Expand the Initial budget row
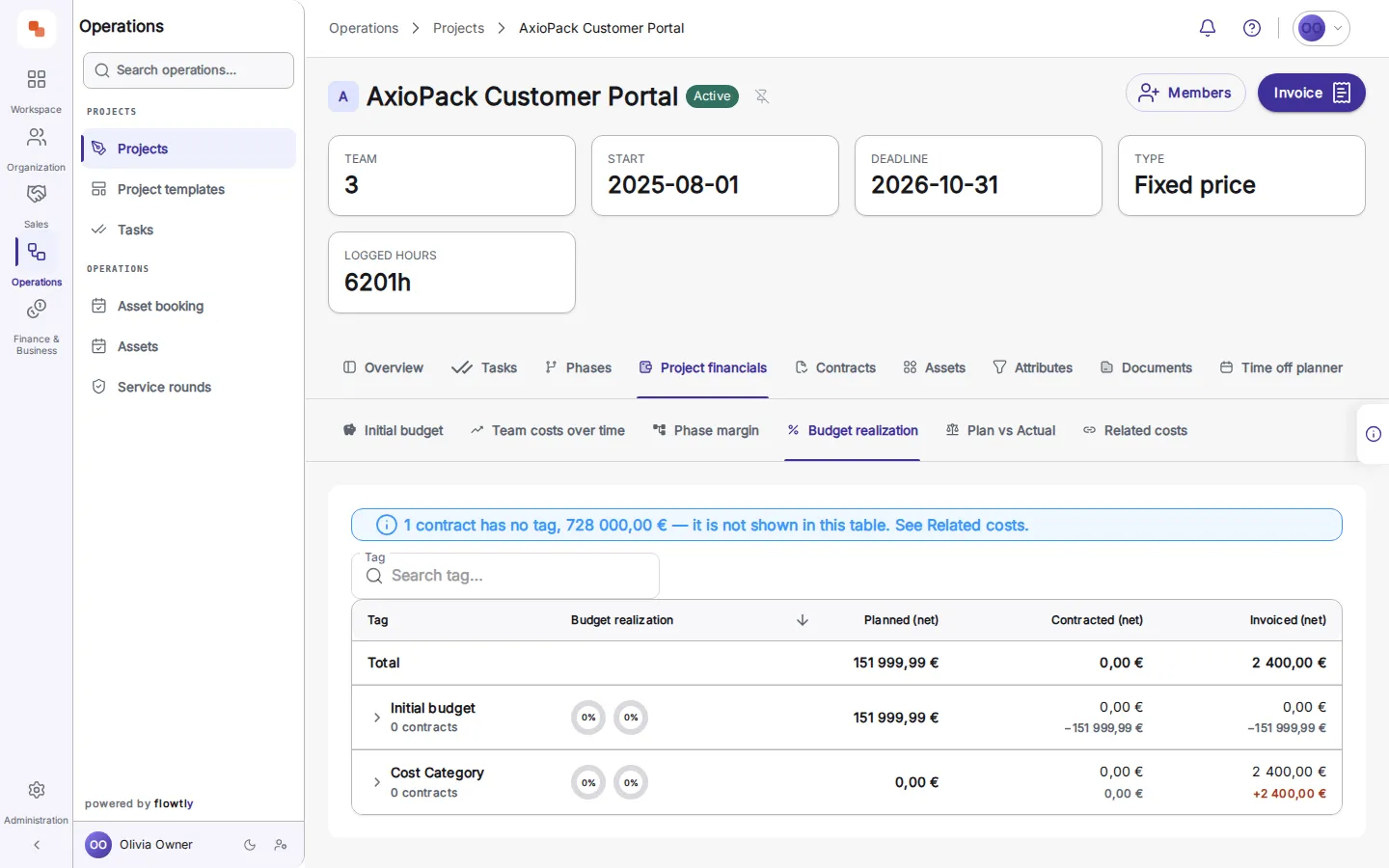 376,718
